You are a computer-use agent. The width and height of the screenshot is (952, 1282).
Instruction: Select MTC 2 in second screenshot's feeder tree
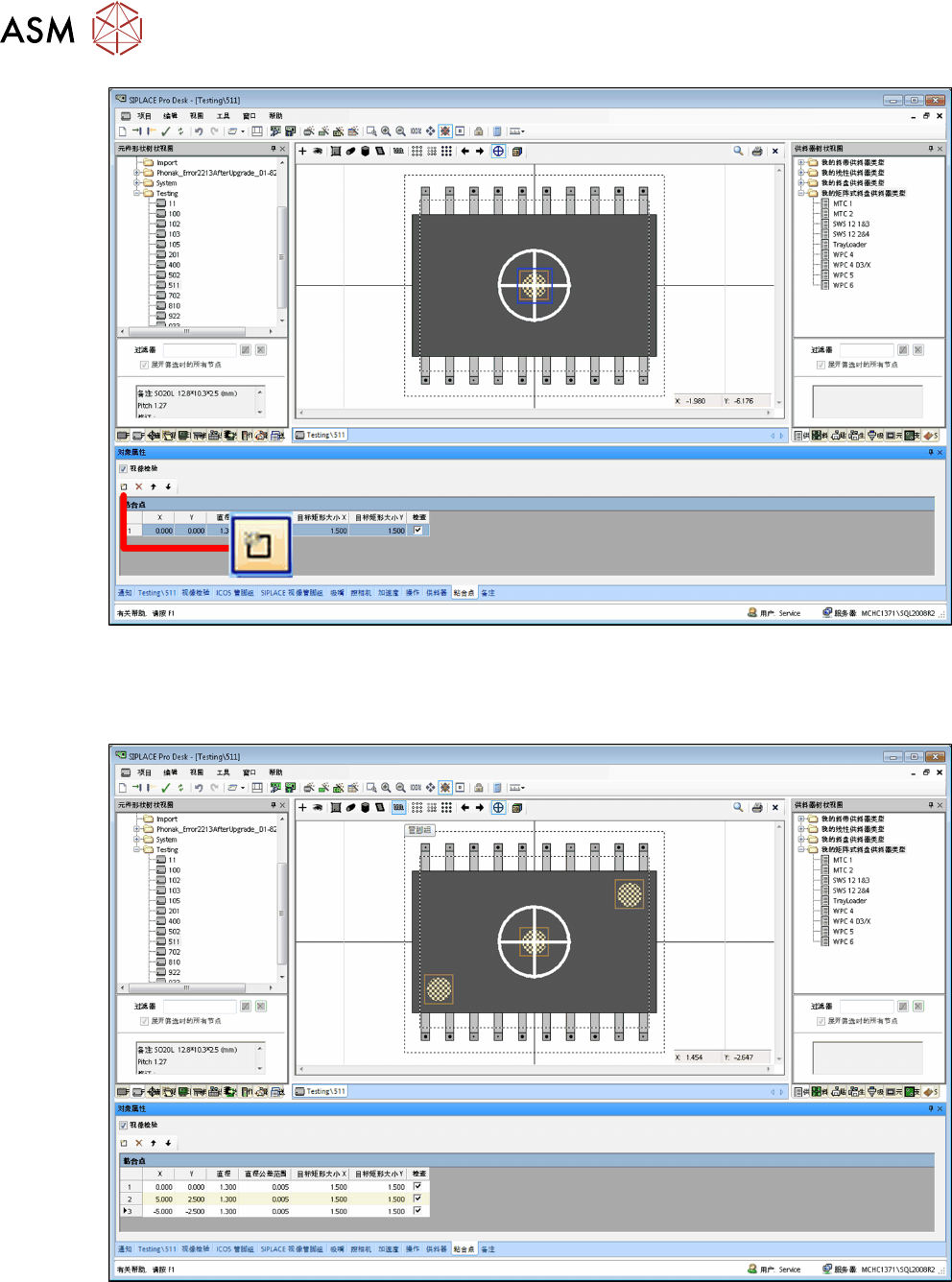pyautogui.click(x=843, y=870)
